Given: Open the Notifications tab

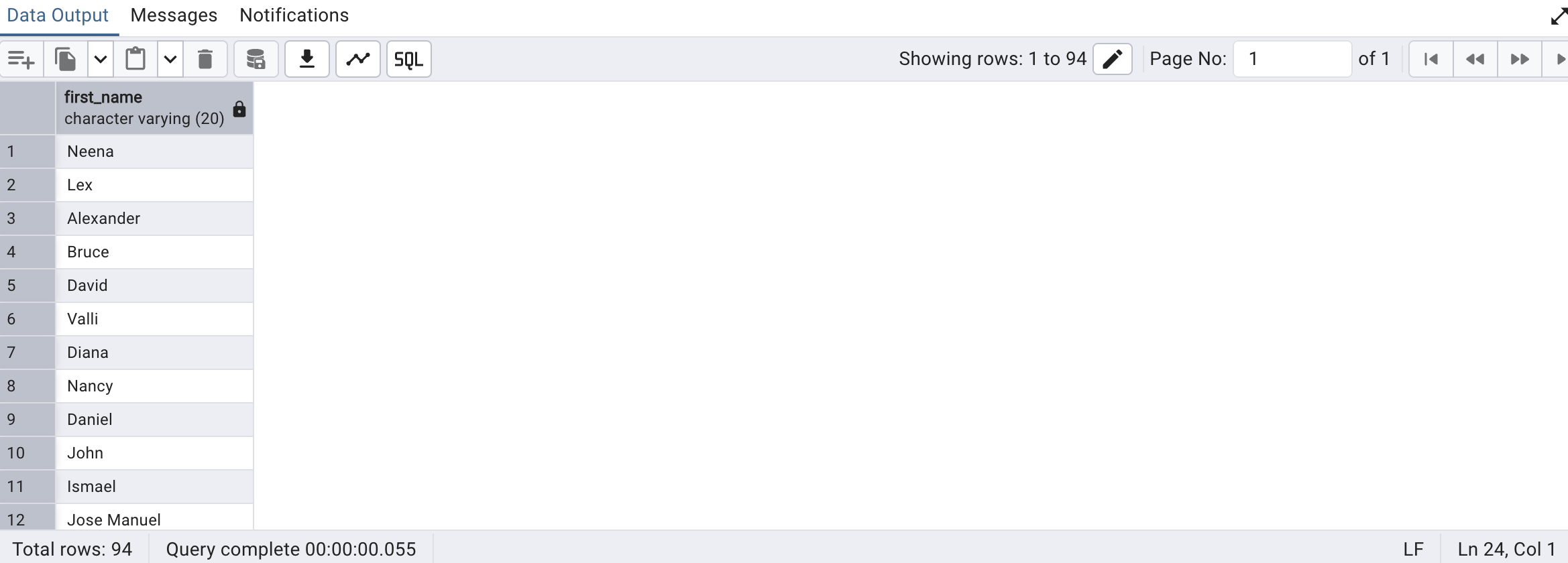Looking at the screenshot, I should [x=294, y=15].
